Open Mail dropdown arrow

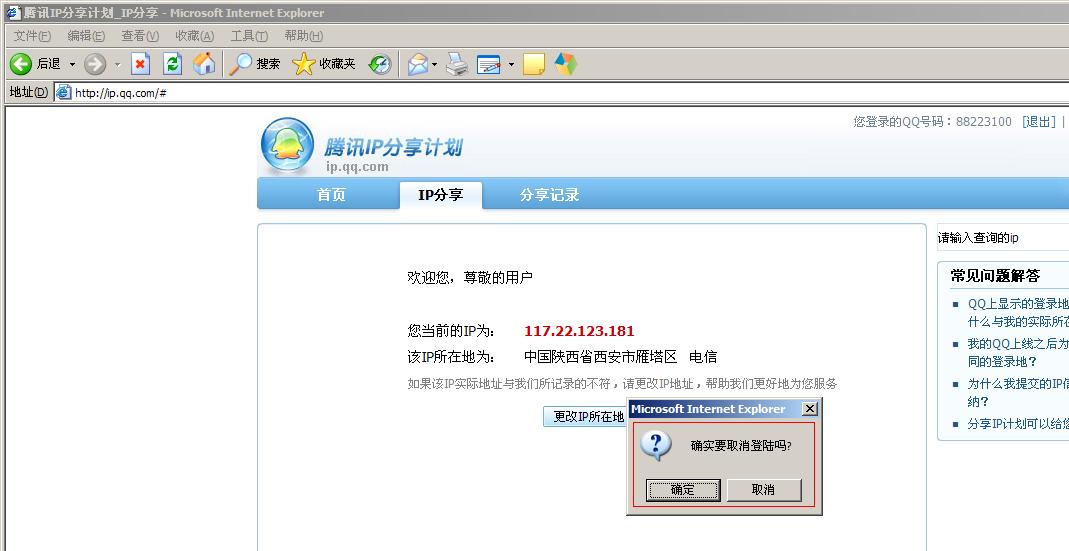(434, 64)
